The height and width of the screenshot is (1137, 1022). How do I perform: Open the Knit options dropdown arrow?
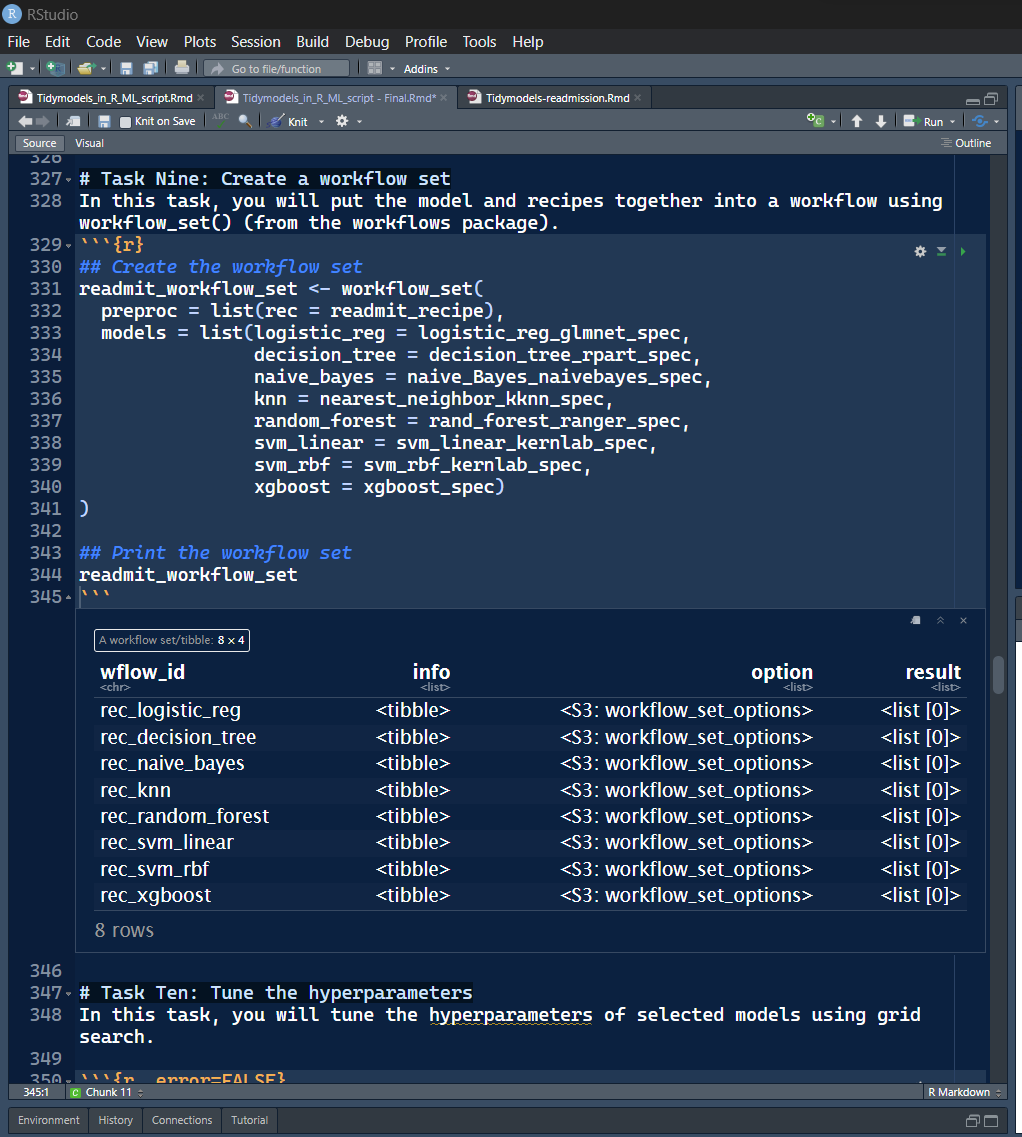pyautogui.click(x=321, y=122)
